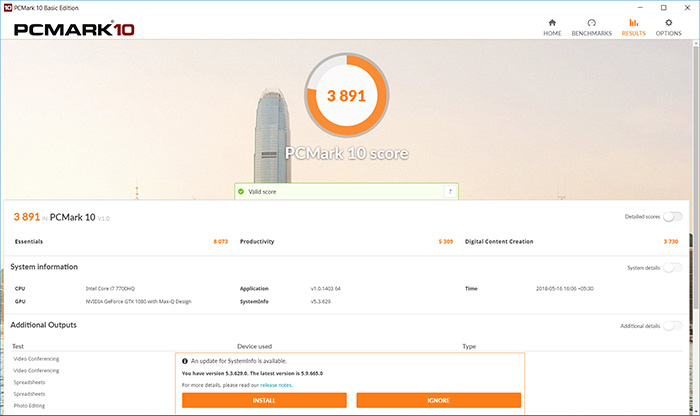Switch on the Additional details toggle
Screen dimensions: 700x416
[x=672, y=326]
